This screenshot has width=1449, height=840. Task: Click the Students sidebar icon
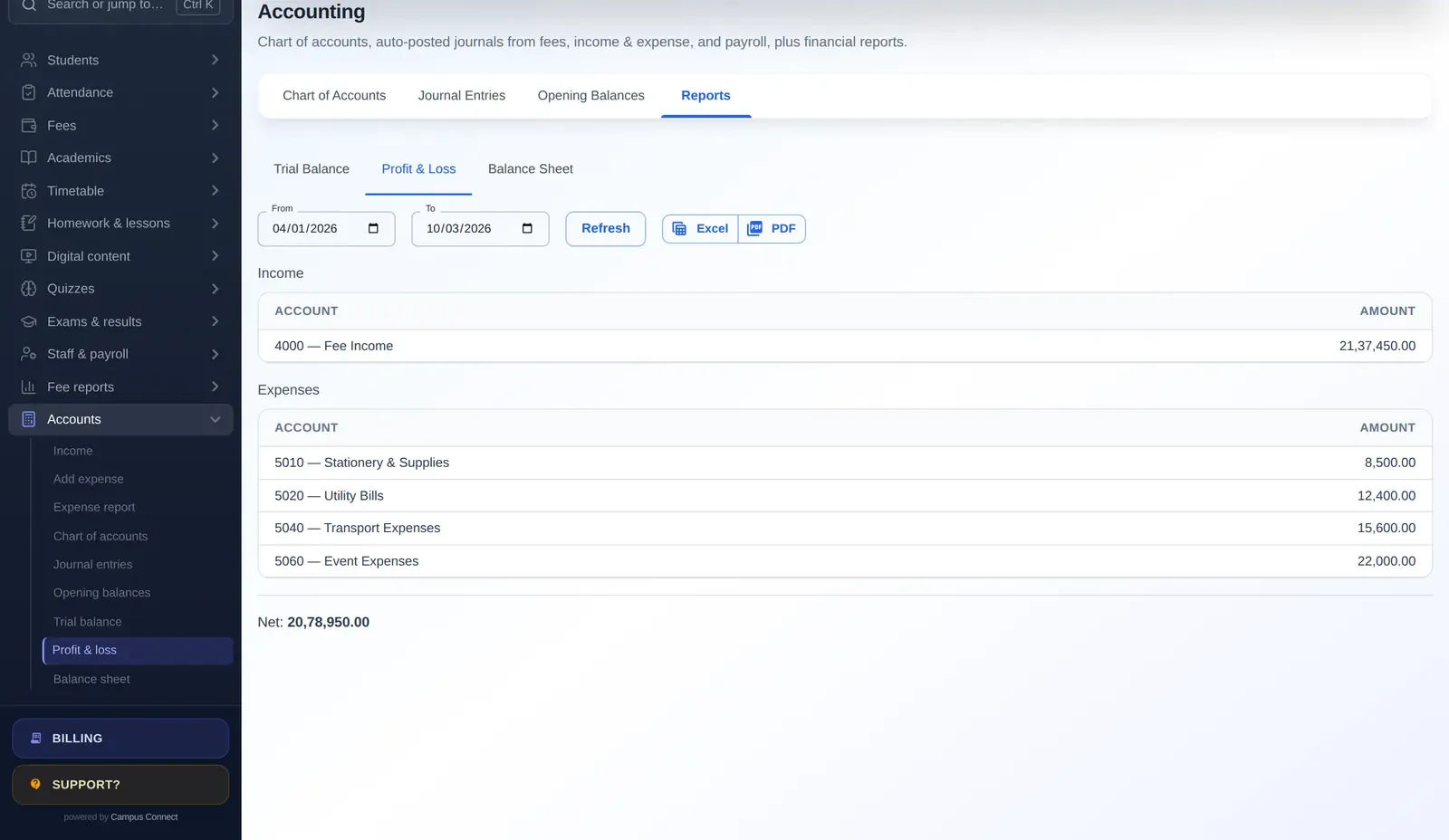click(29, 60)
